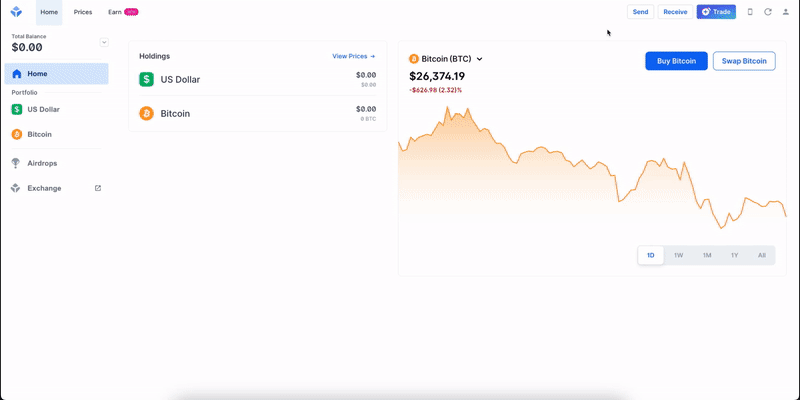Screen dimensions: 800x400
Task: Click the refresh icon in header
Action: click(768, 12)
